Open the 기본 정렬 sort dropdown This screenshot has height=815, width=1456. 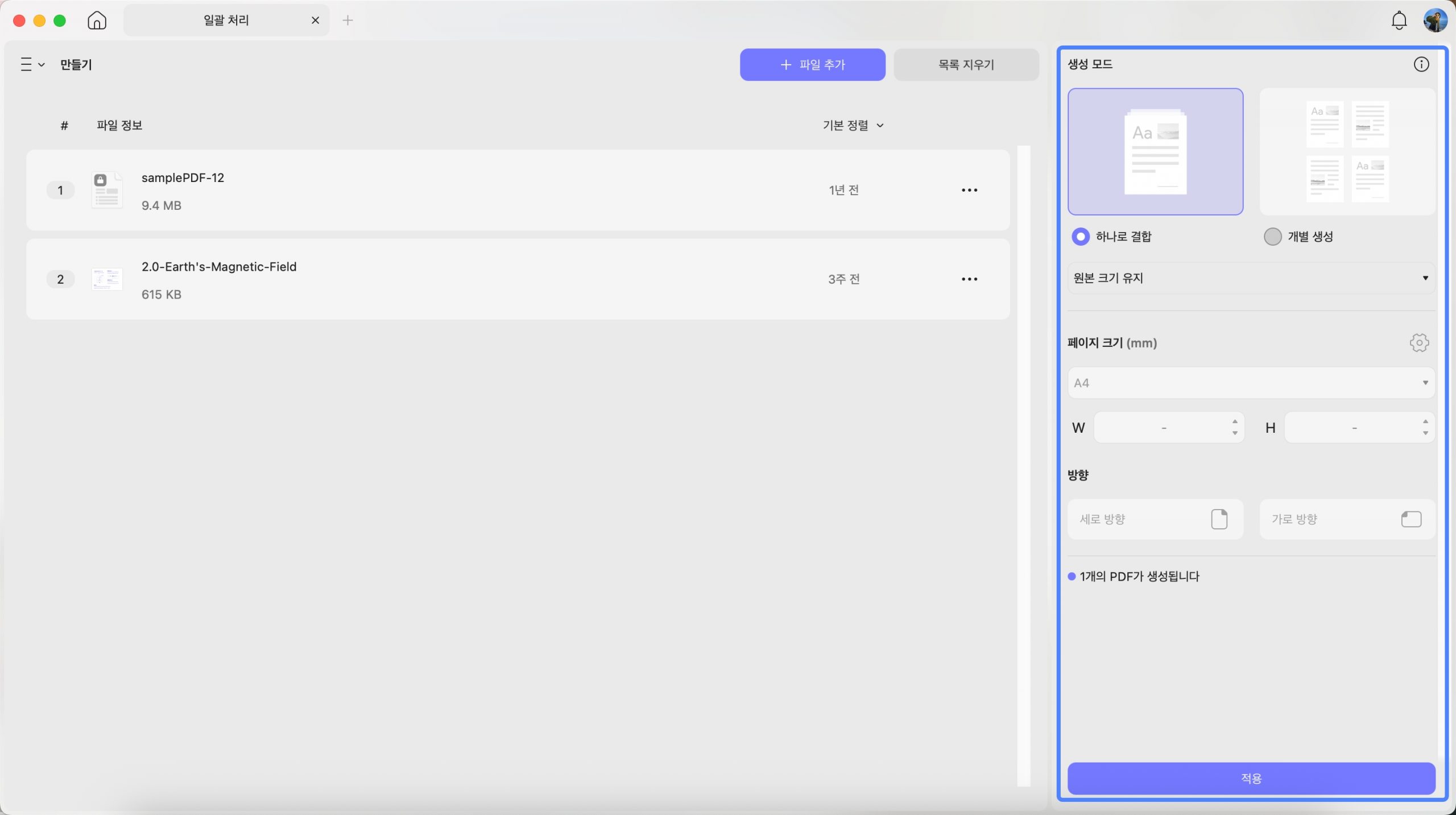pyautogui.click(x=853, y=125)
